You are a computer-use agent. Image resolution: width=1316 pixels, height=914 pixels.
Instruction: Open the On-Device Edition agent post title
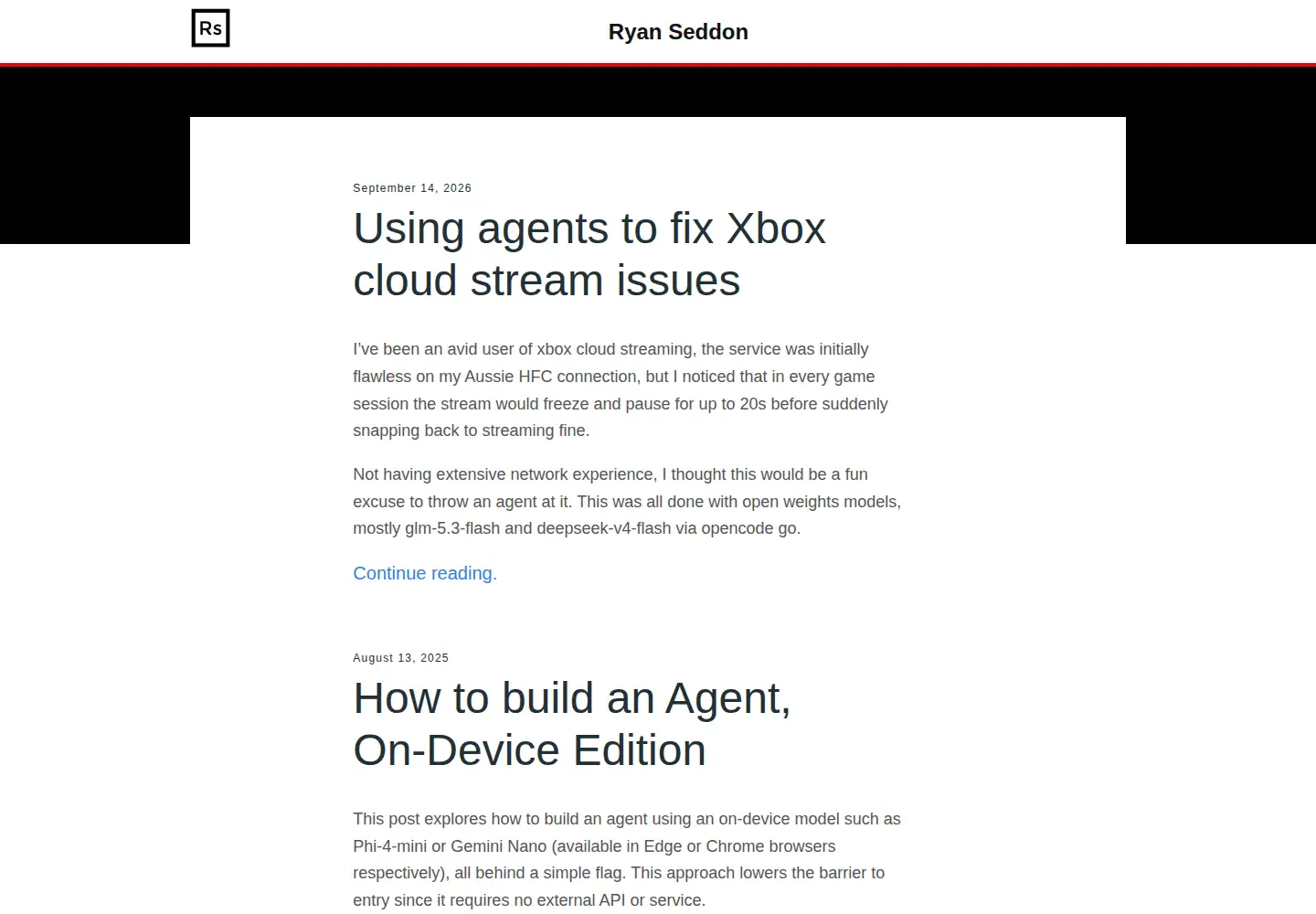tap(572, 724)
